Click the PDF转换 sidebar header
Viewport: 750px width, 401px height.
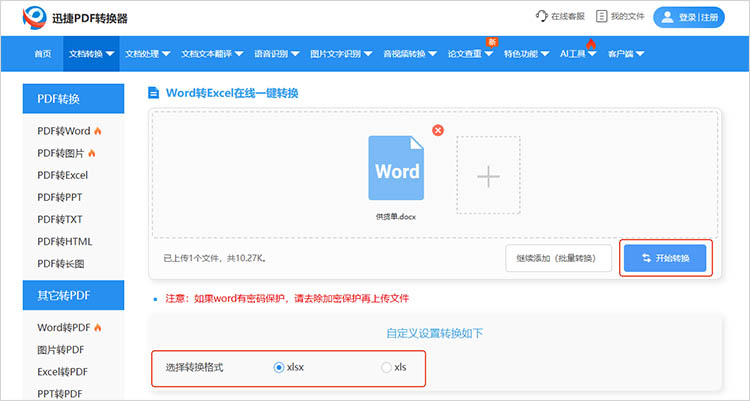[x=73, y=99]
